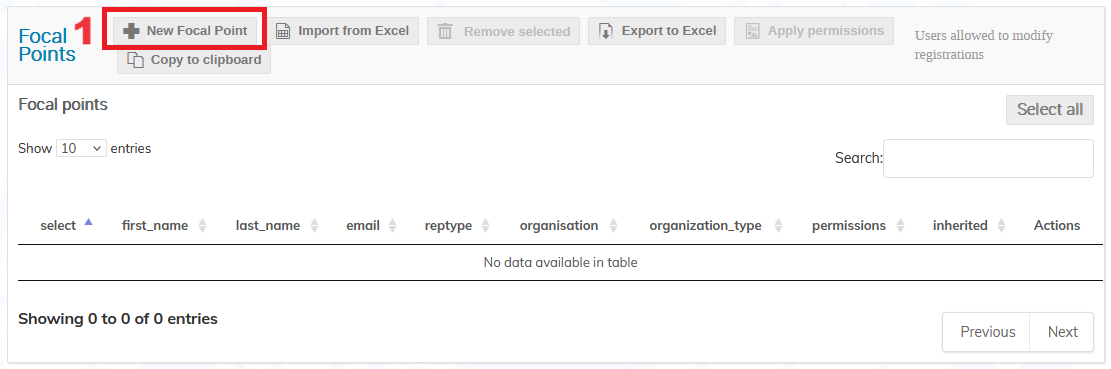Click the copy icon on Copy to clipboard
Image resolution: width=1111 pixels, height=369 pixels.
tap(135, 60)
